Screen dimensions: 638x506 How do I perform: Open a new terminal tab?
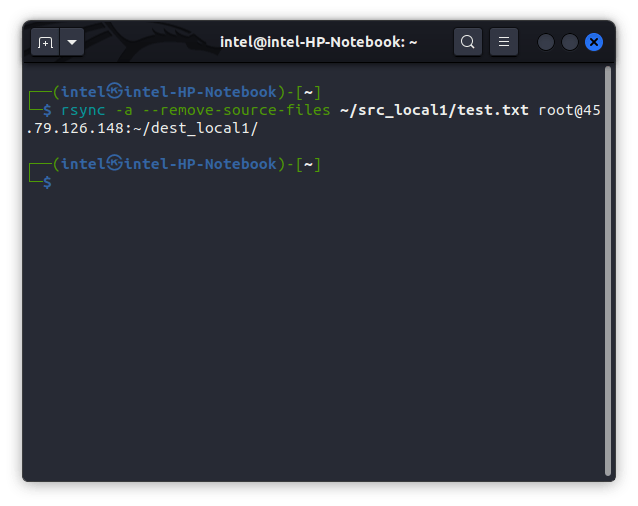coord(45,42)
